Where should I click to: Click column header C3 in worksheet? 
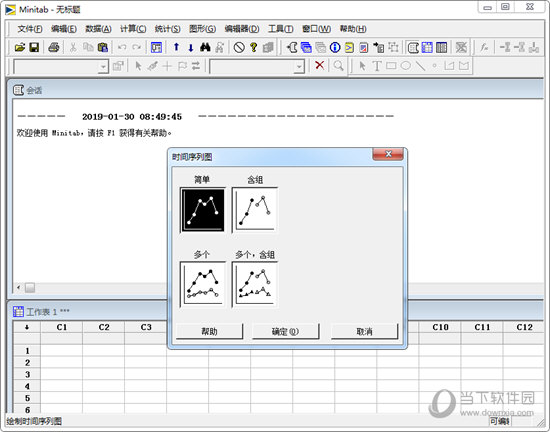pyautogui.click(x=146, y=327)
